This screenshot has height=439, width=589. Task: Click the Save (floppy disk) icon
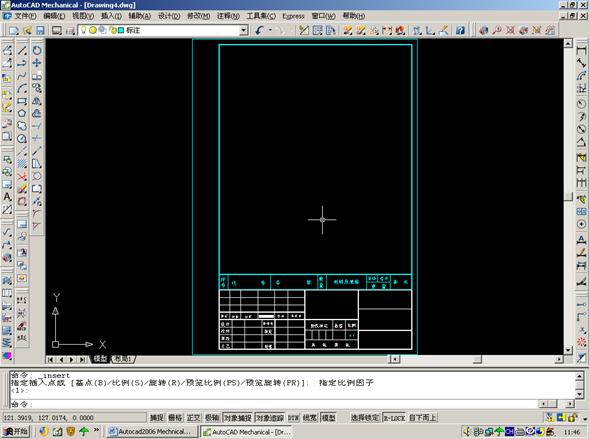coord(40,30)
